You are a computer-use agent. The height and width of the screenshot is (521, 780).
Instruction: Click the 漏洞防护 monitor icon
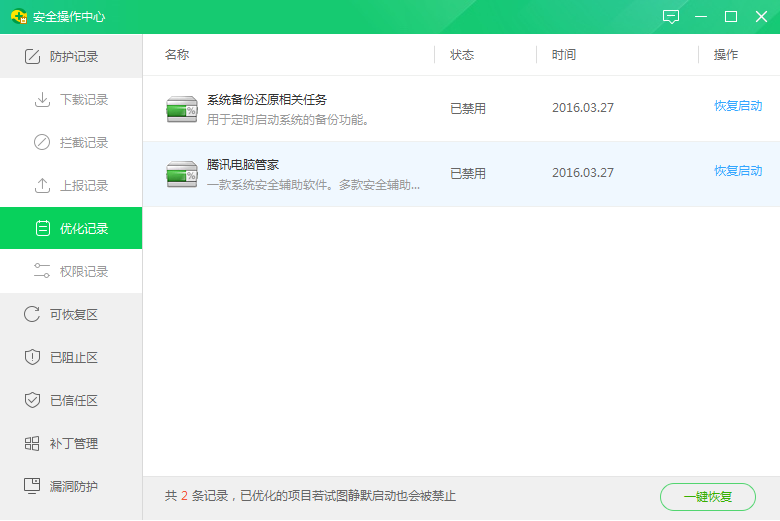point(32,486)
